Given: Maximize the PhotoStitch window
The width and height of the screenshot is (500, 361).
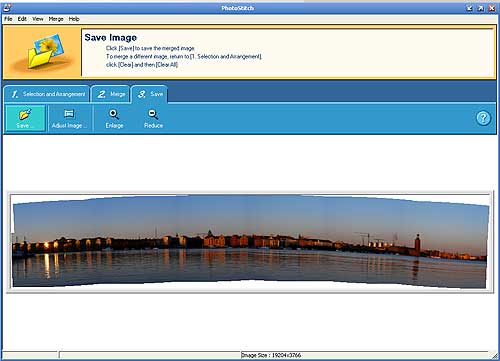Looking at the screenshot, I should click(481, 8).
